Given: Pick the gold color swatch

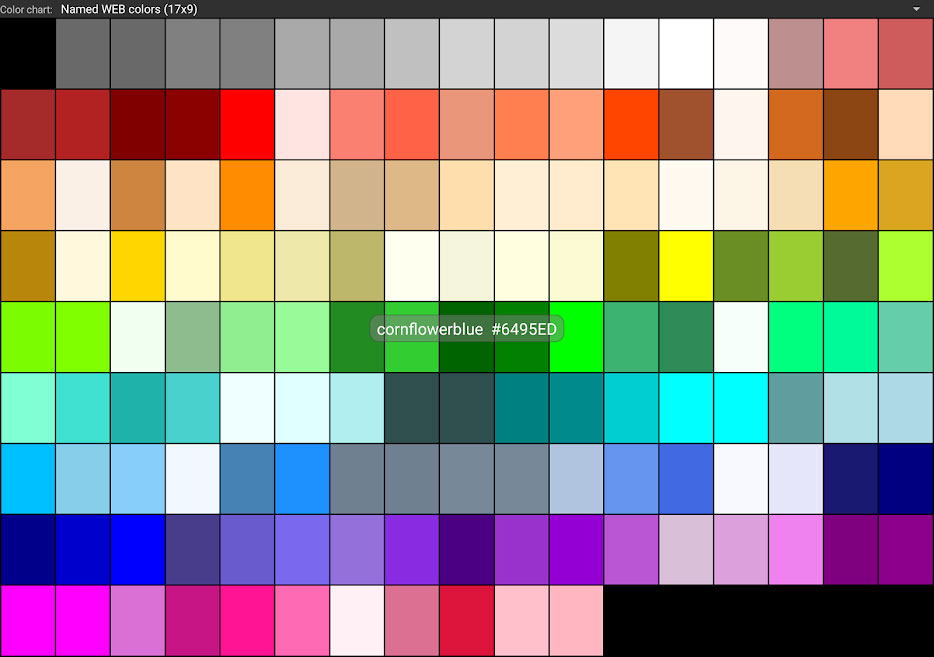Looking at the screenshot, I should tap(137, 266).
